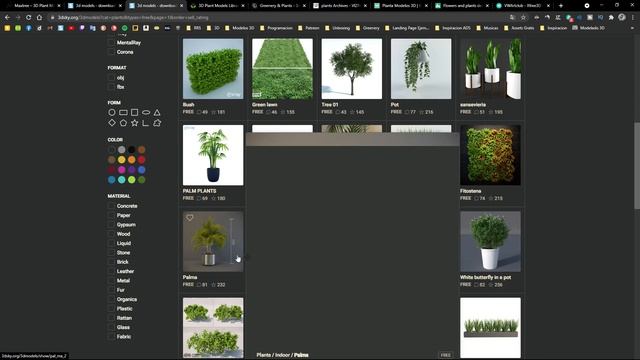This screenshot has height=360, width=640.
Task: Open the browser extensions puzzle icon
Action: point(611,18)
